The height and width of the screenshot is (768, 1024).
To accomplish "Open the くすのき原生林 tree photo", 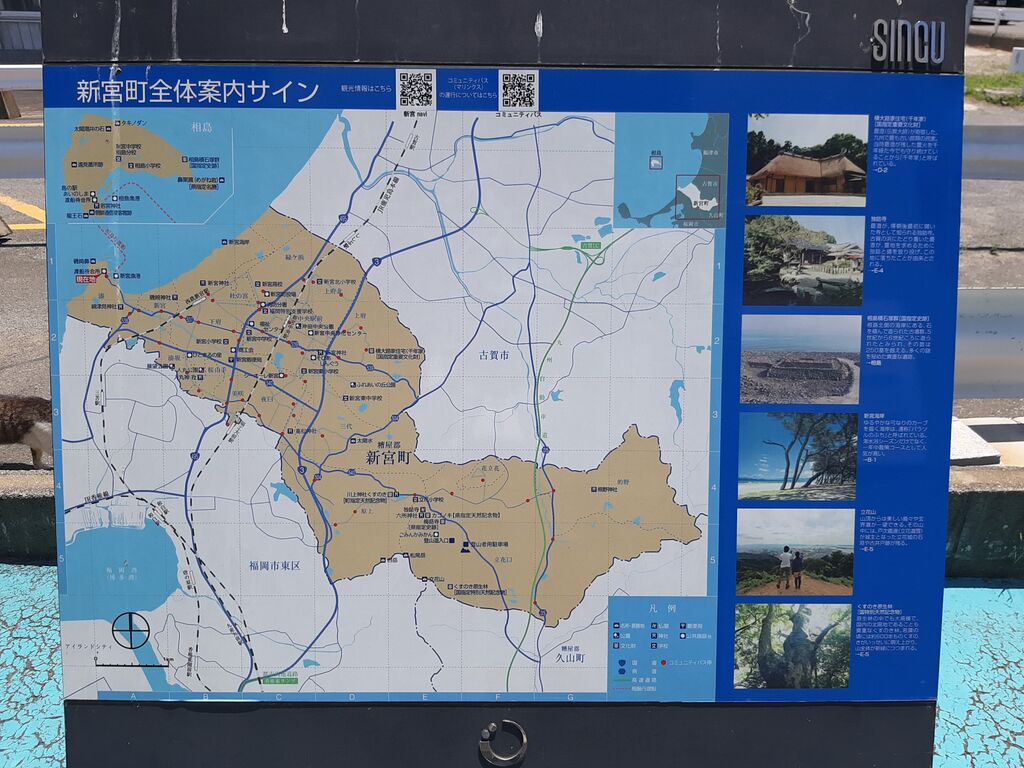I will [792, 645].
